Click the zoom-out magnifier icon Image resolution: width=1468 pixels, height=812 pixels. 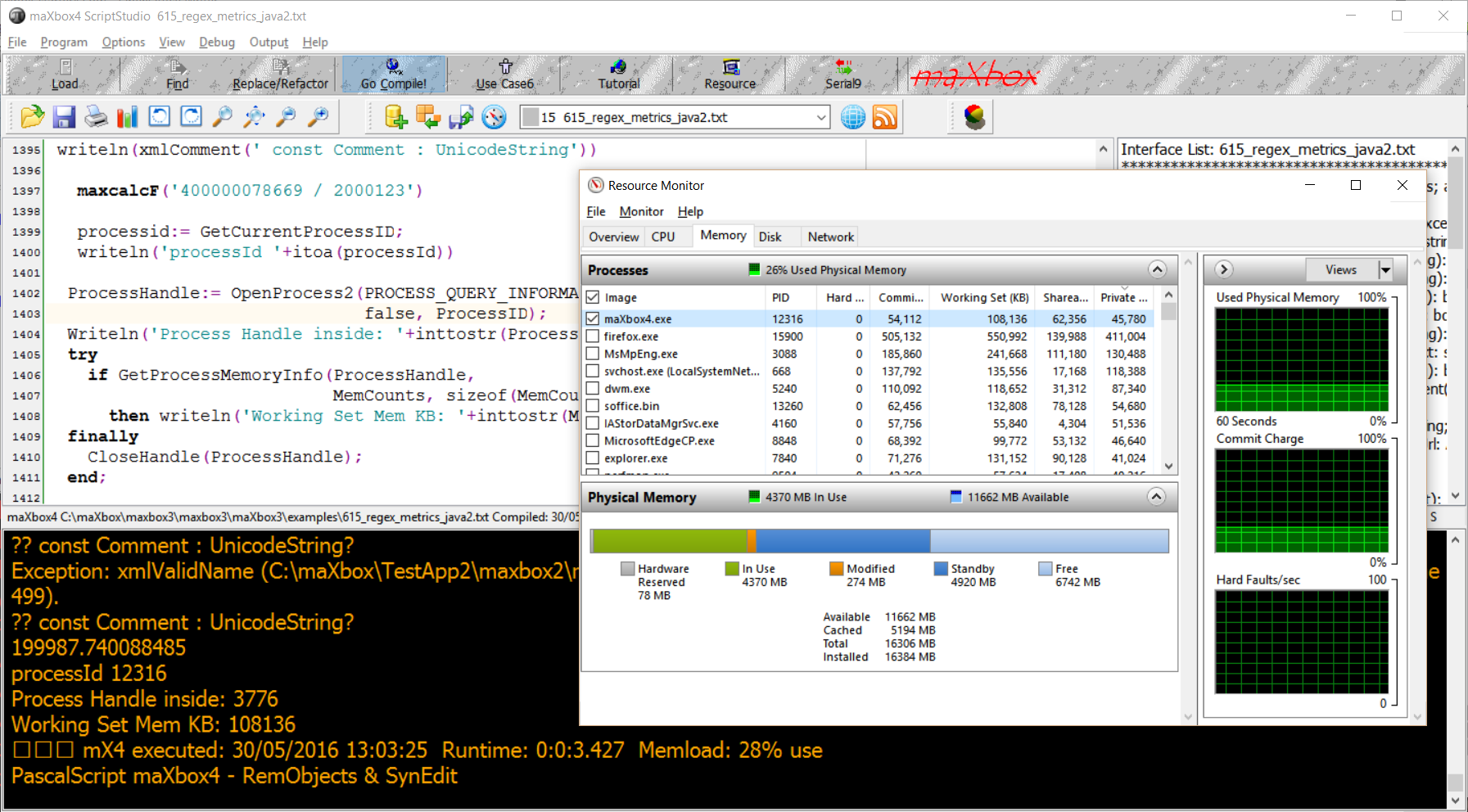coord(287,117)
